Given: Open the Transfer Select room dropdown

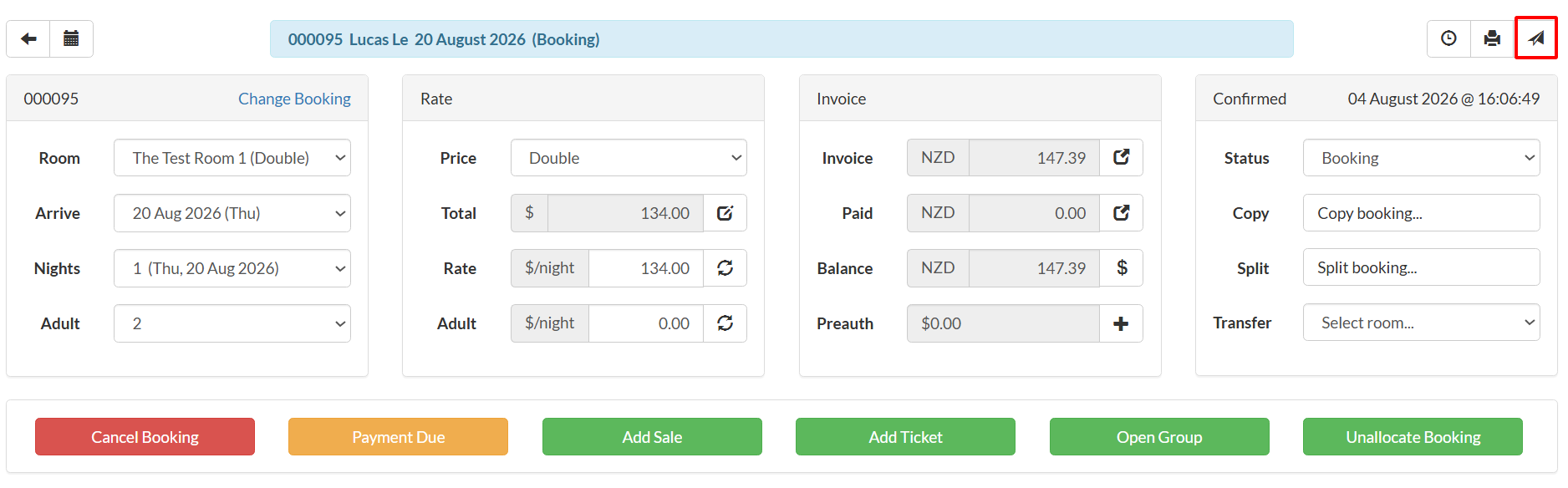Looking at the screenshot, I should [x=1421, y=323].
